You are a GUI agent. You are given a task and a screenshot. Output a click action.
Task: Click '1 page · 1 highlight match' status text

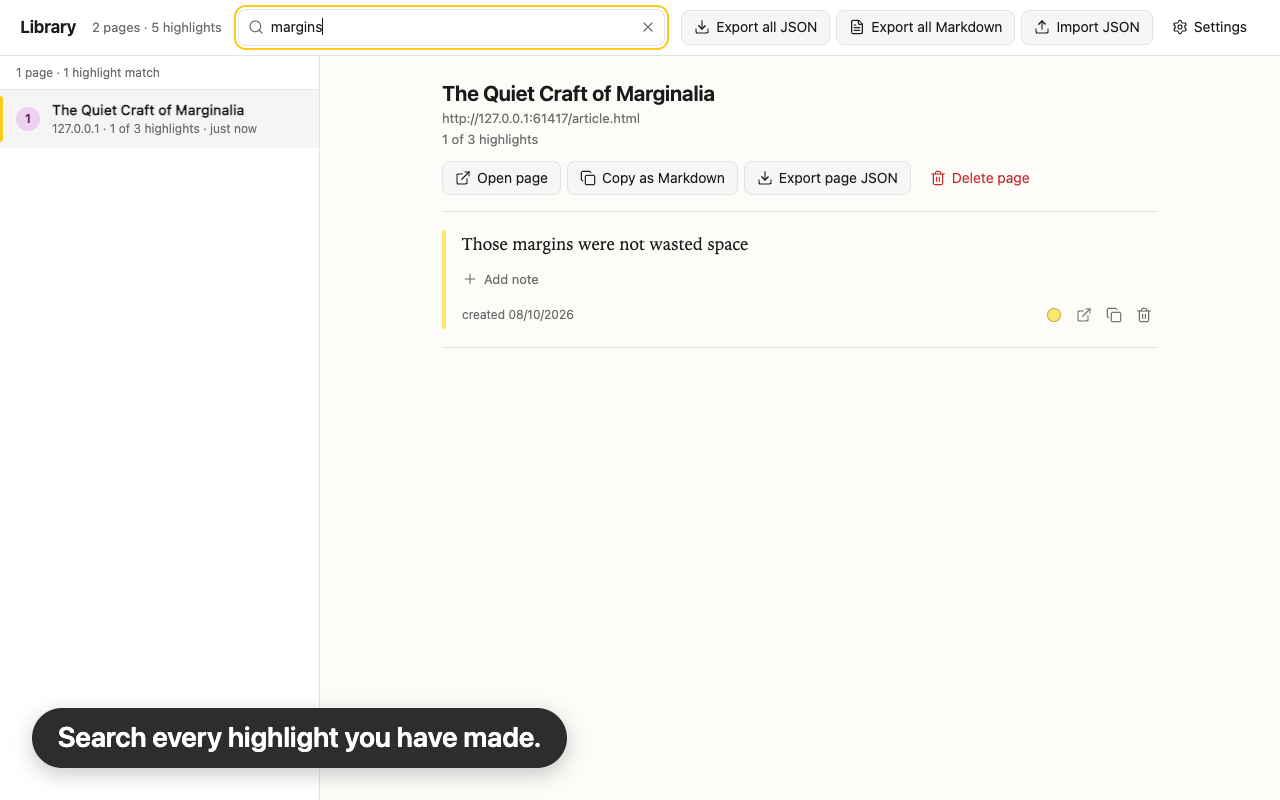pyautogui.click(x=88, y=72)
